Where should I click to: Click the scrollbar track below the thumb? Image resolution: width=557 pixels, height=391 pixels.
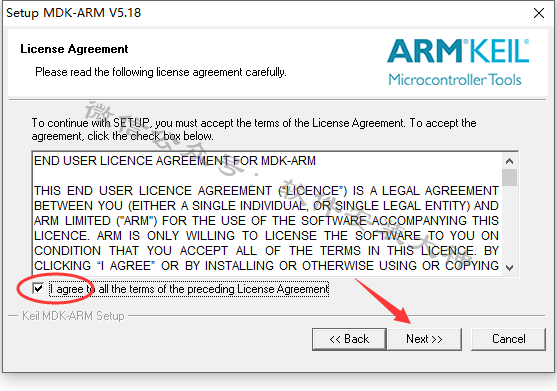[x=509, y=223]
